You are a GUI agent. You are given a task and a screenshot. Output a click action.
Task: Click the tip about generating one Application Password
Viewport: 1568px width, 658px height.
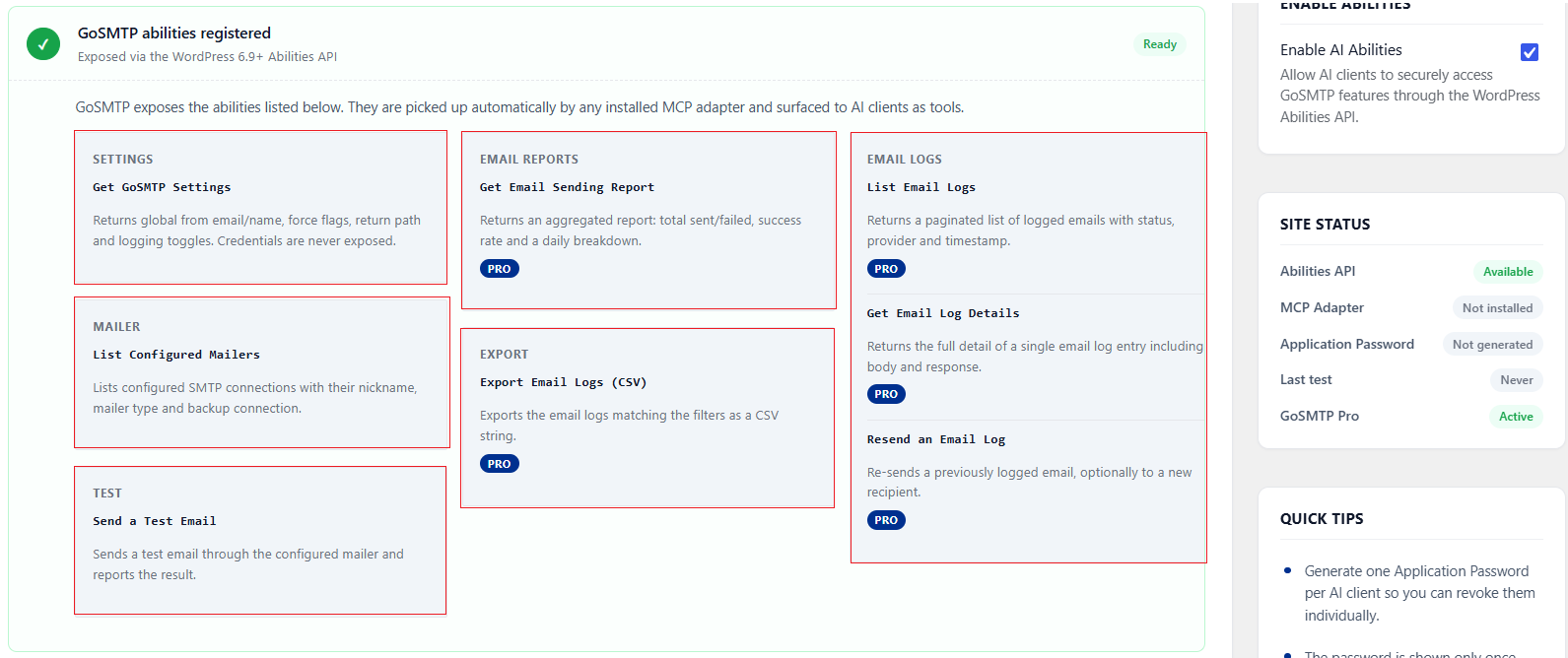click(1420, 593)
